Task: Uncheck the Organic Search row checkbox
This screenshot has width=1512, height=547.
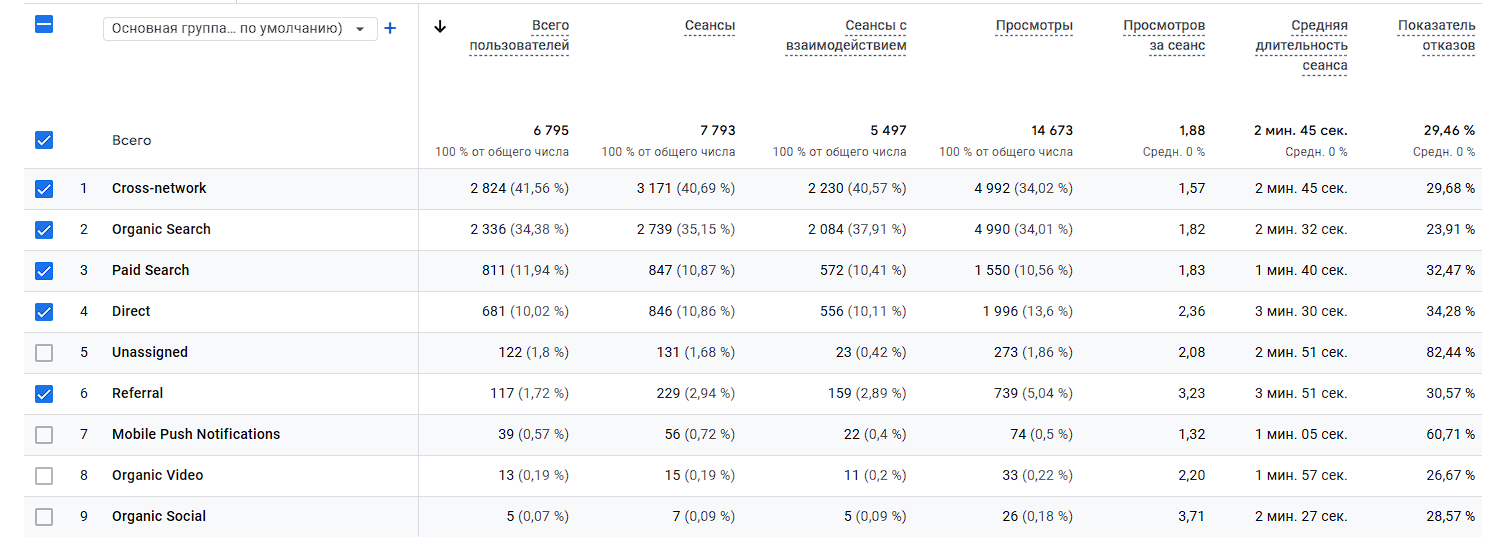Action: click(44, 229)
